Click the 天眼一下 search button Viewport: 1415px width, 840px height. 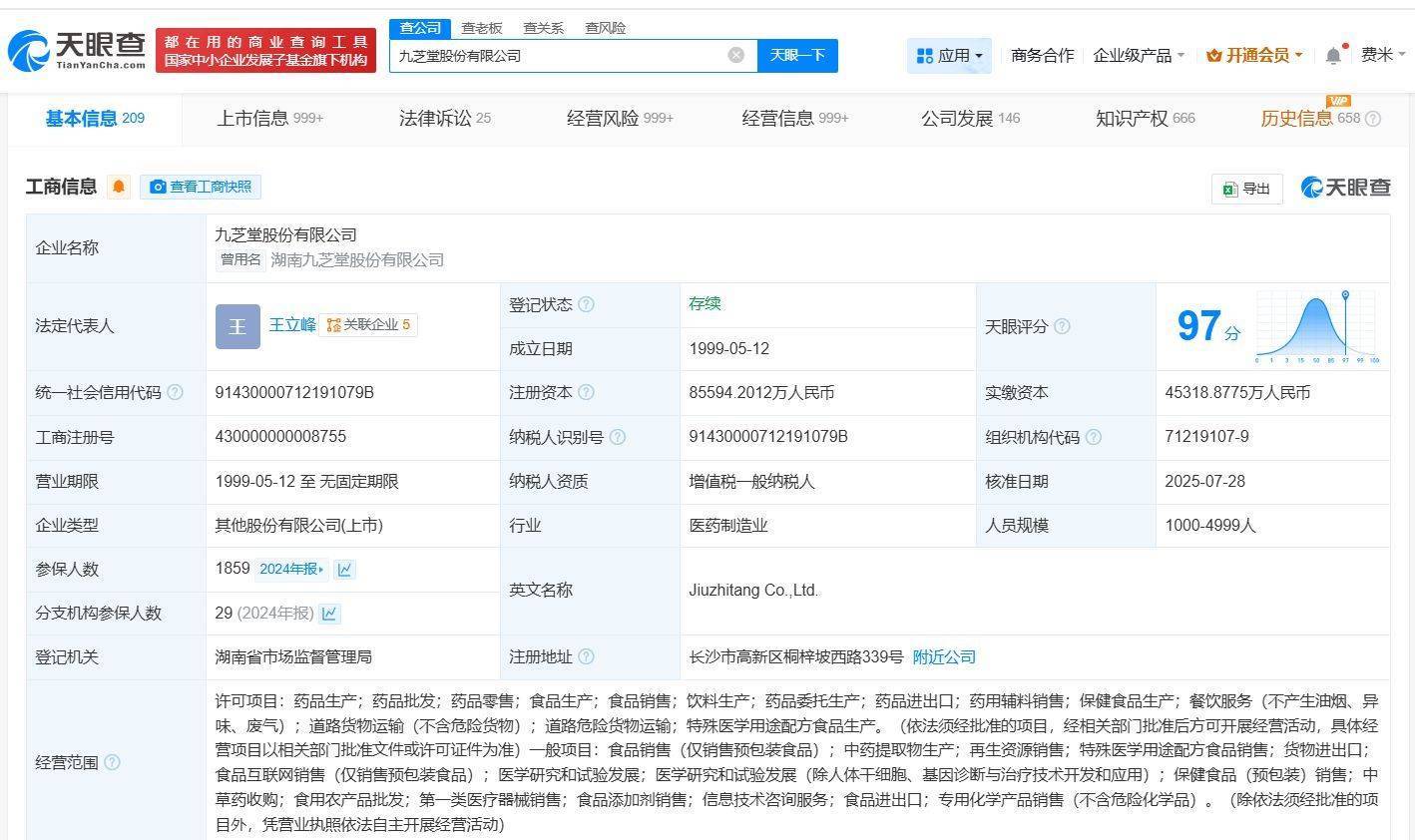click(x=797, y=55)
